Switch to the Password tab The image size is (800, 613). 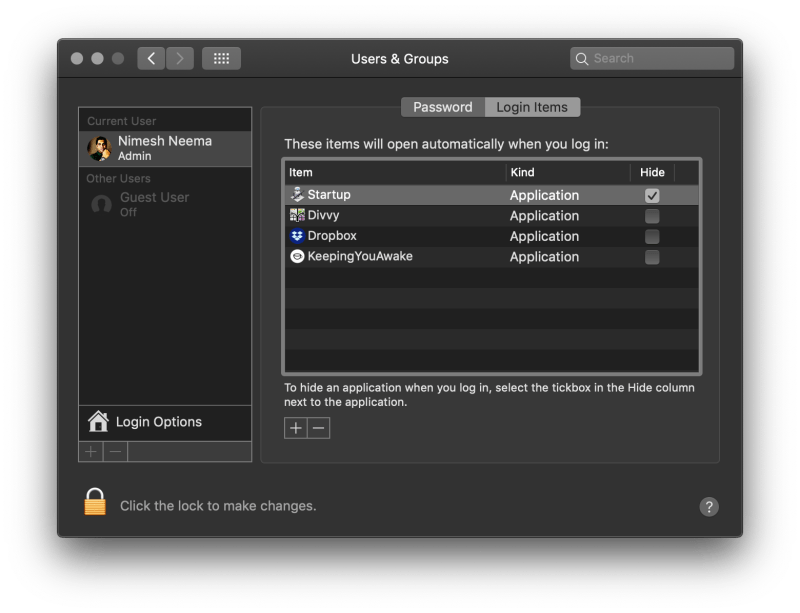pos(441,107)
